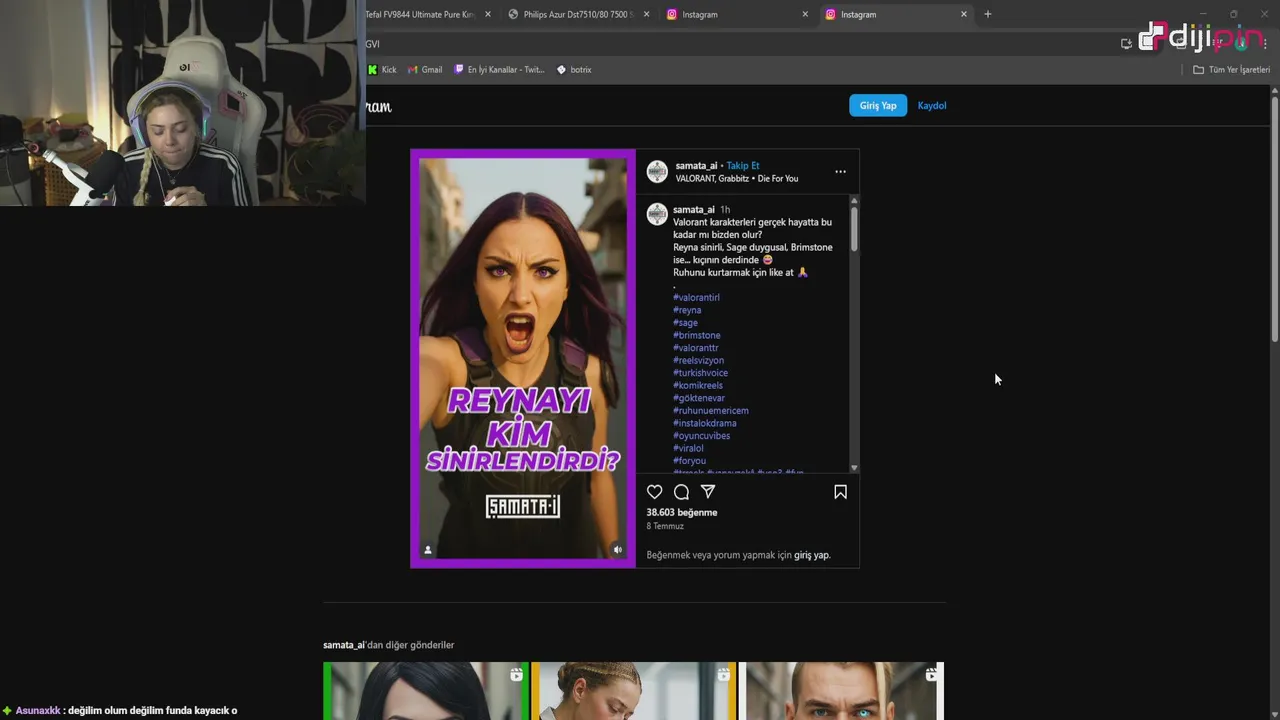The image size is (1280, 720).
Task: Click the Giriş Yap login button
Action: 878,105
